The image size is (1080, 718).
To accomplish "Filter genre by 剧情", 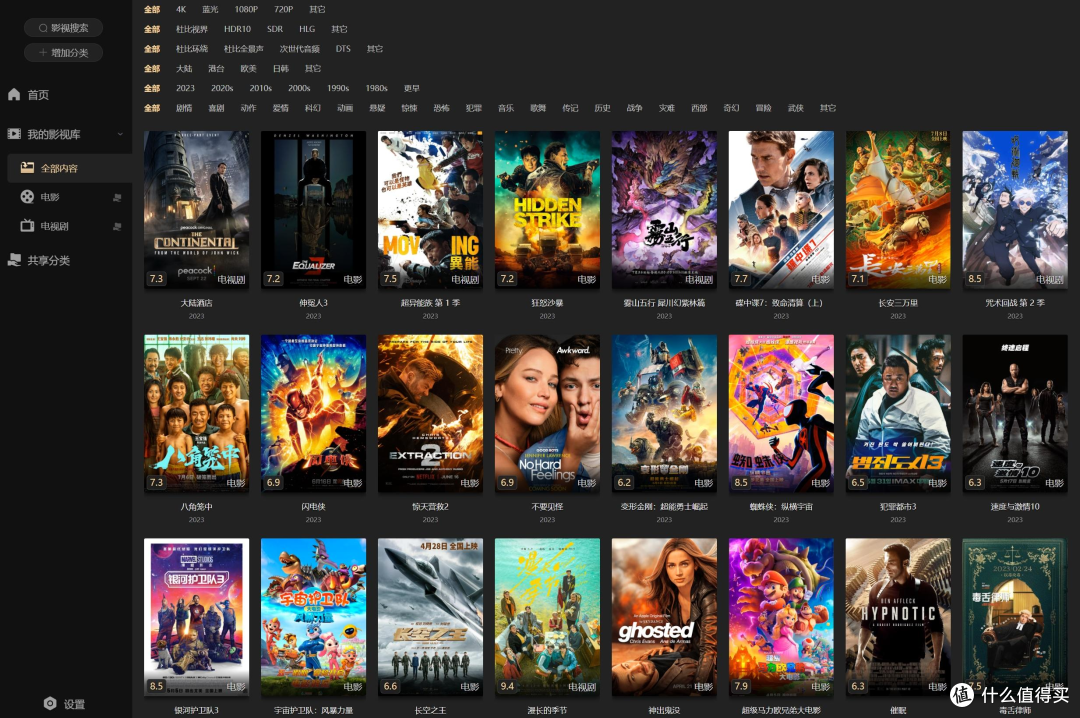I will pyautogui.click(x=184, y=108).
